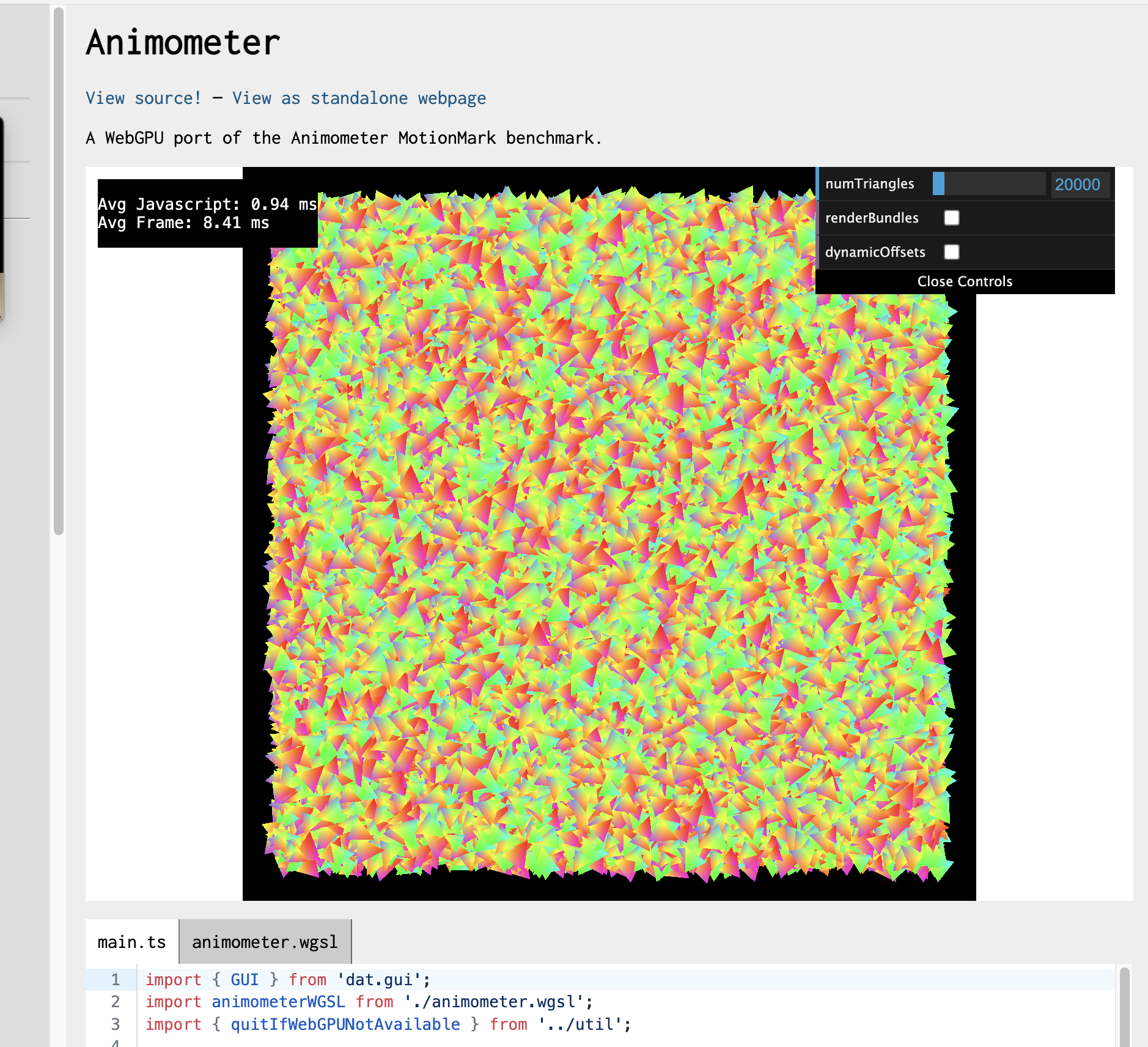
Task: Click the left sidebar vertical scrollbar
Action: click(x=59, y=269)
